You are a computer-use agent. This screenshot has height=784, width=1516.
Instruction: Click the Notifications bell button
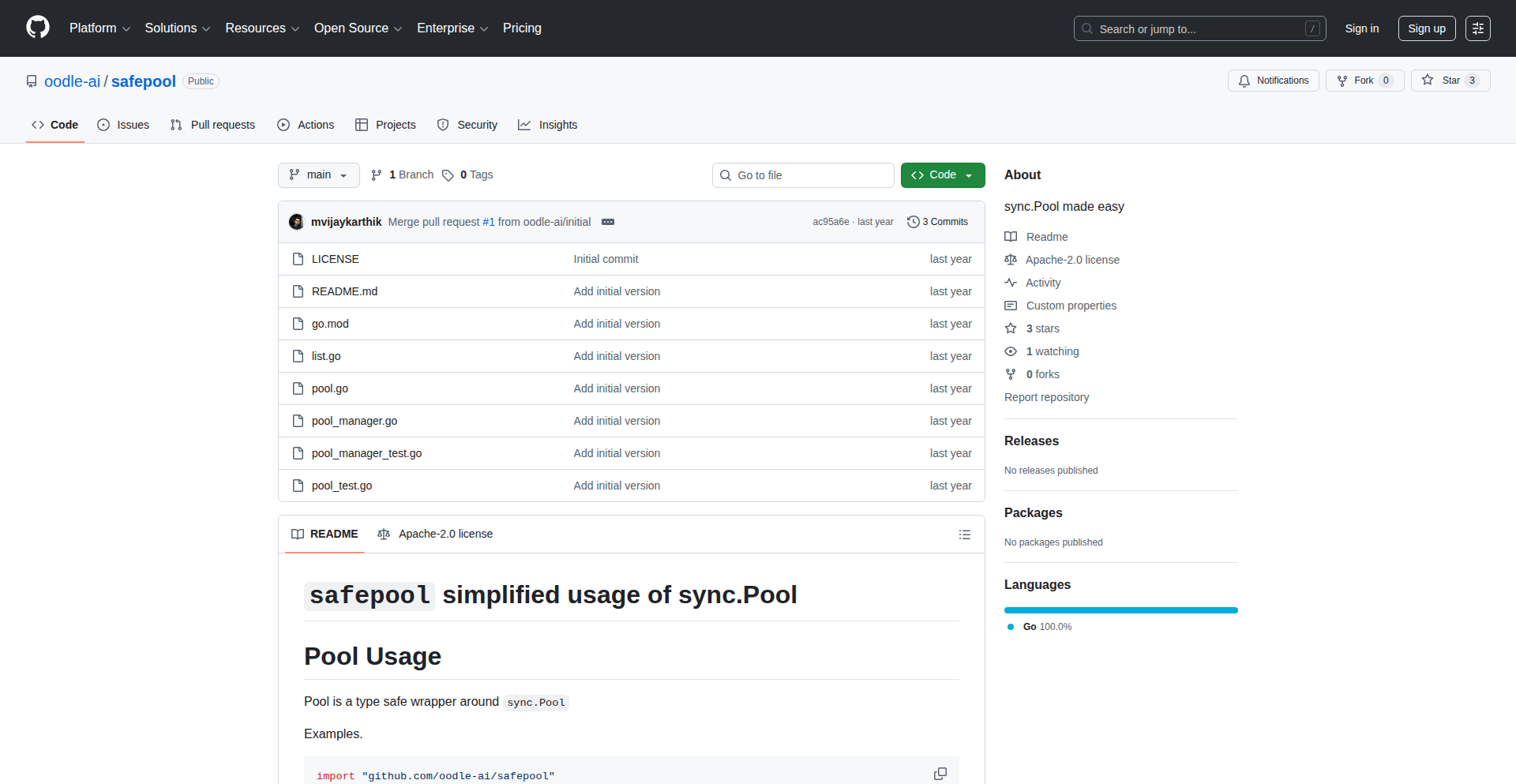pos(1273,81)
